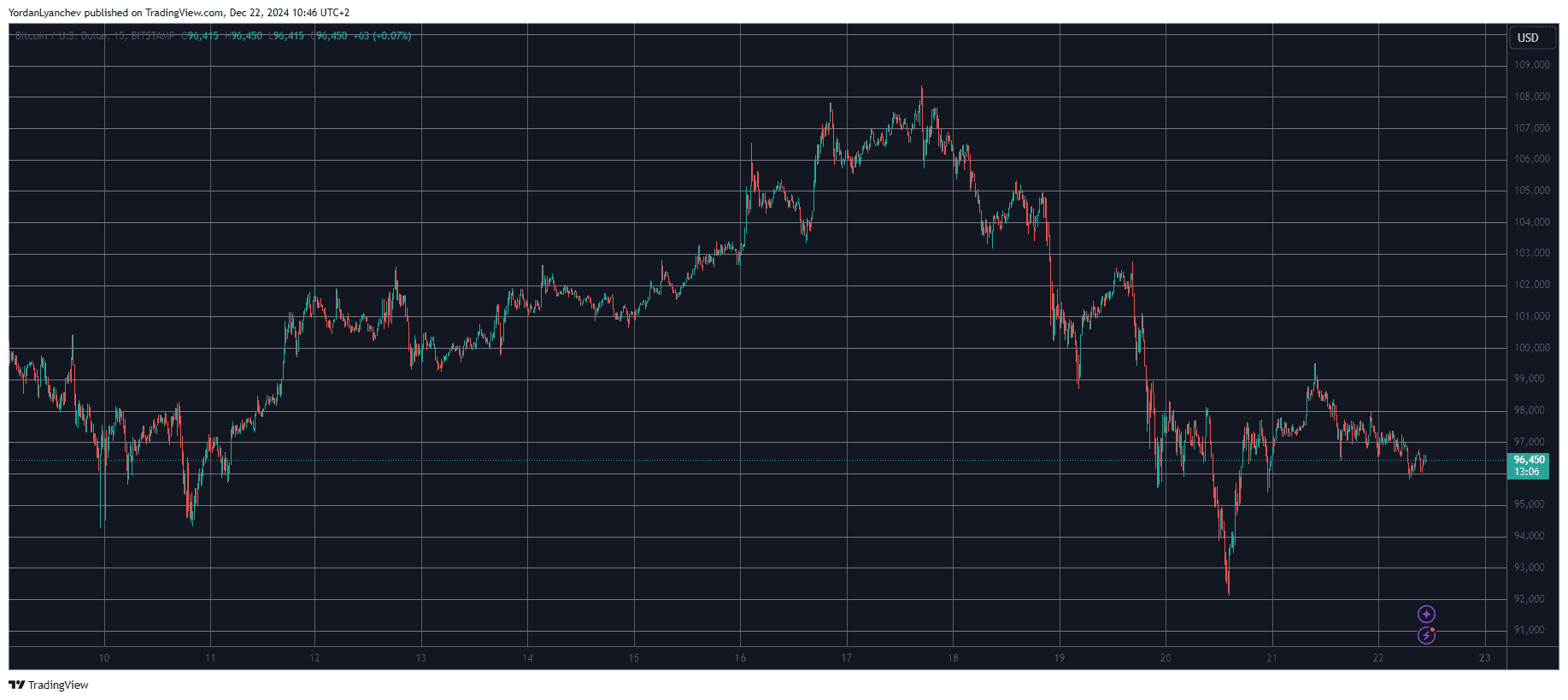Click the 100,000 price axis label
This screenshot has width=1568, height=700.
point(1532,348)
